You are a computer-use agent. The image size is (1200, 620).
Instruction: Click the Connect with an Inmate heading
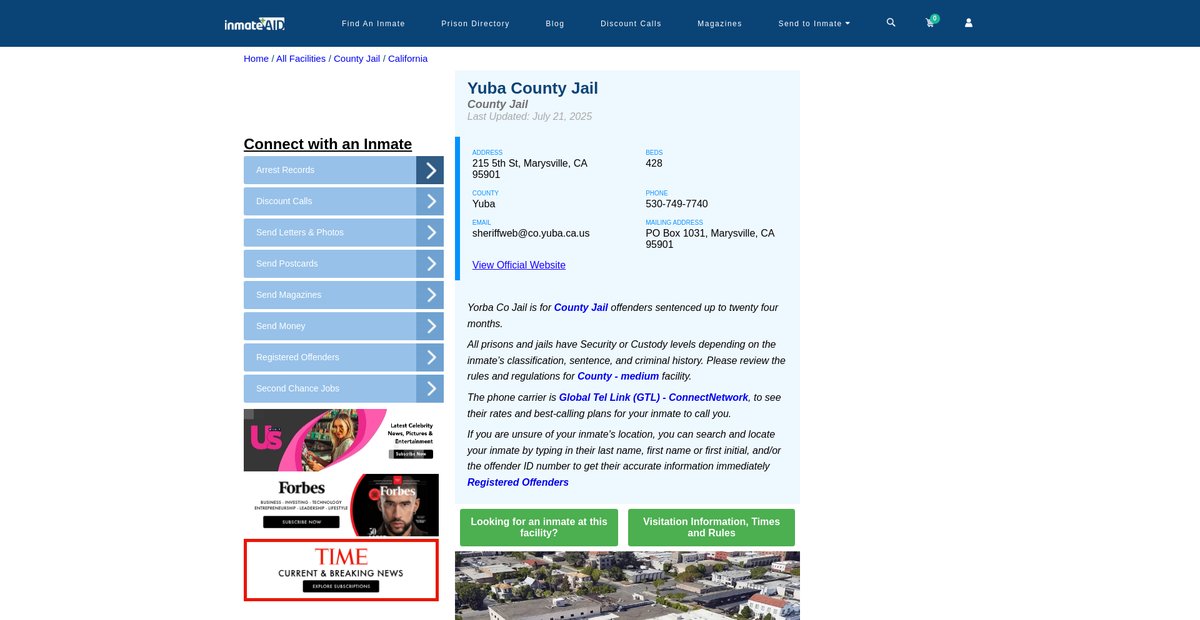328,144
